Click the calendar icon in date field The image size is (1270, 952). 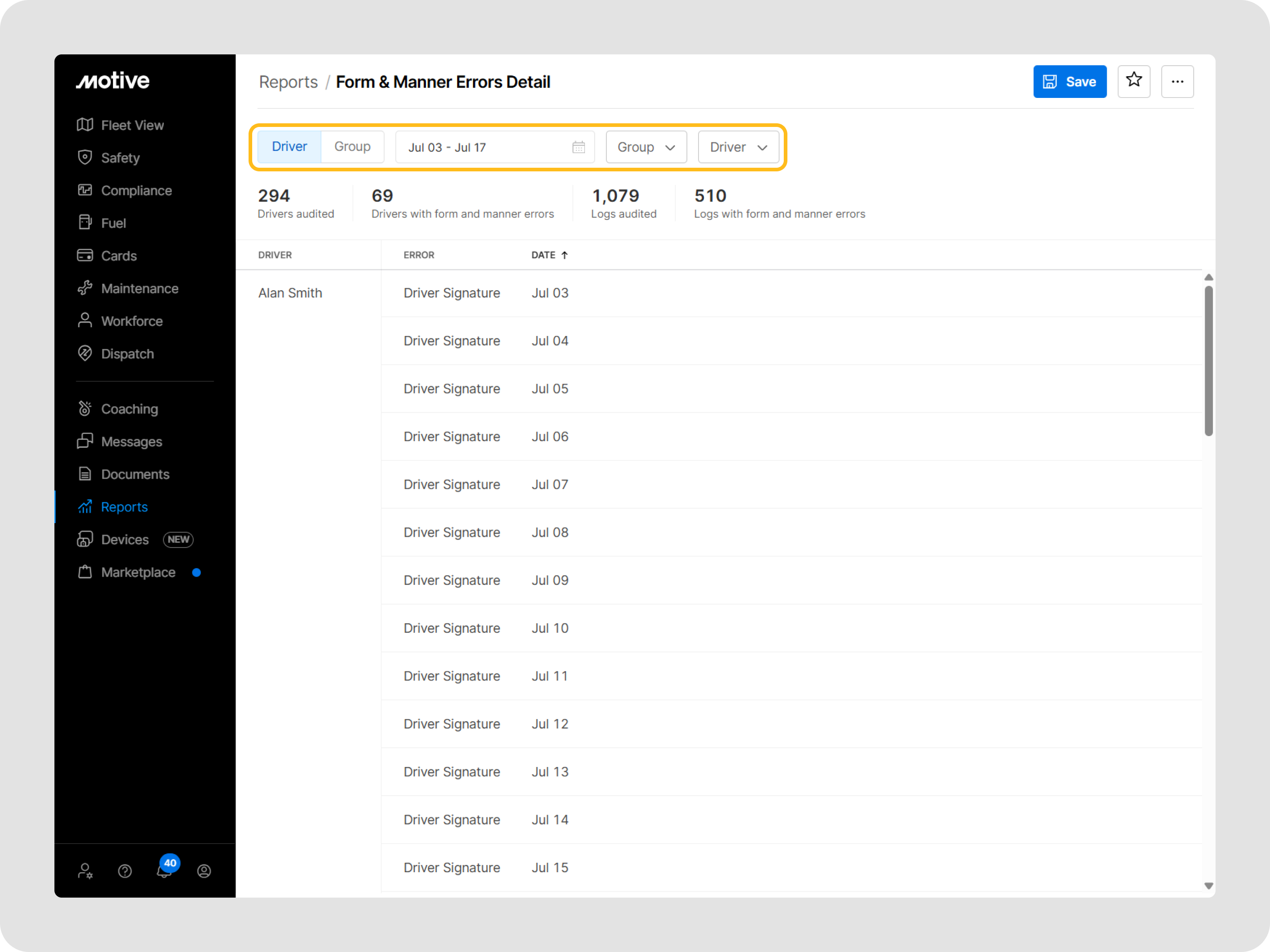click(x=578, y=147)
